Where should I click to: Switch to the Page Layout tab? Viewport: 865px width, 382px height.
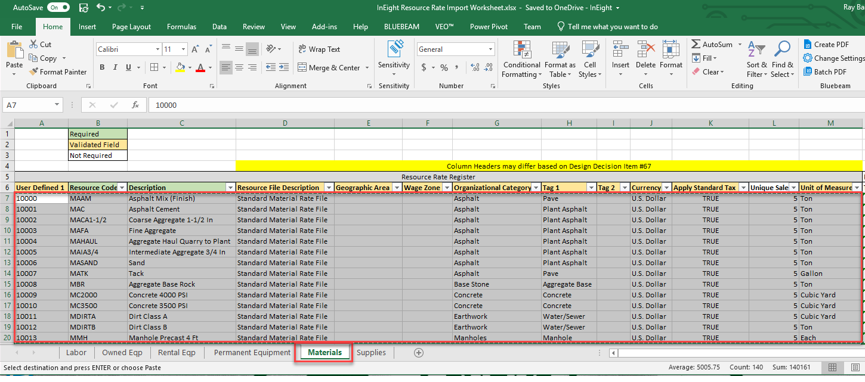131,26
